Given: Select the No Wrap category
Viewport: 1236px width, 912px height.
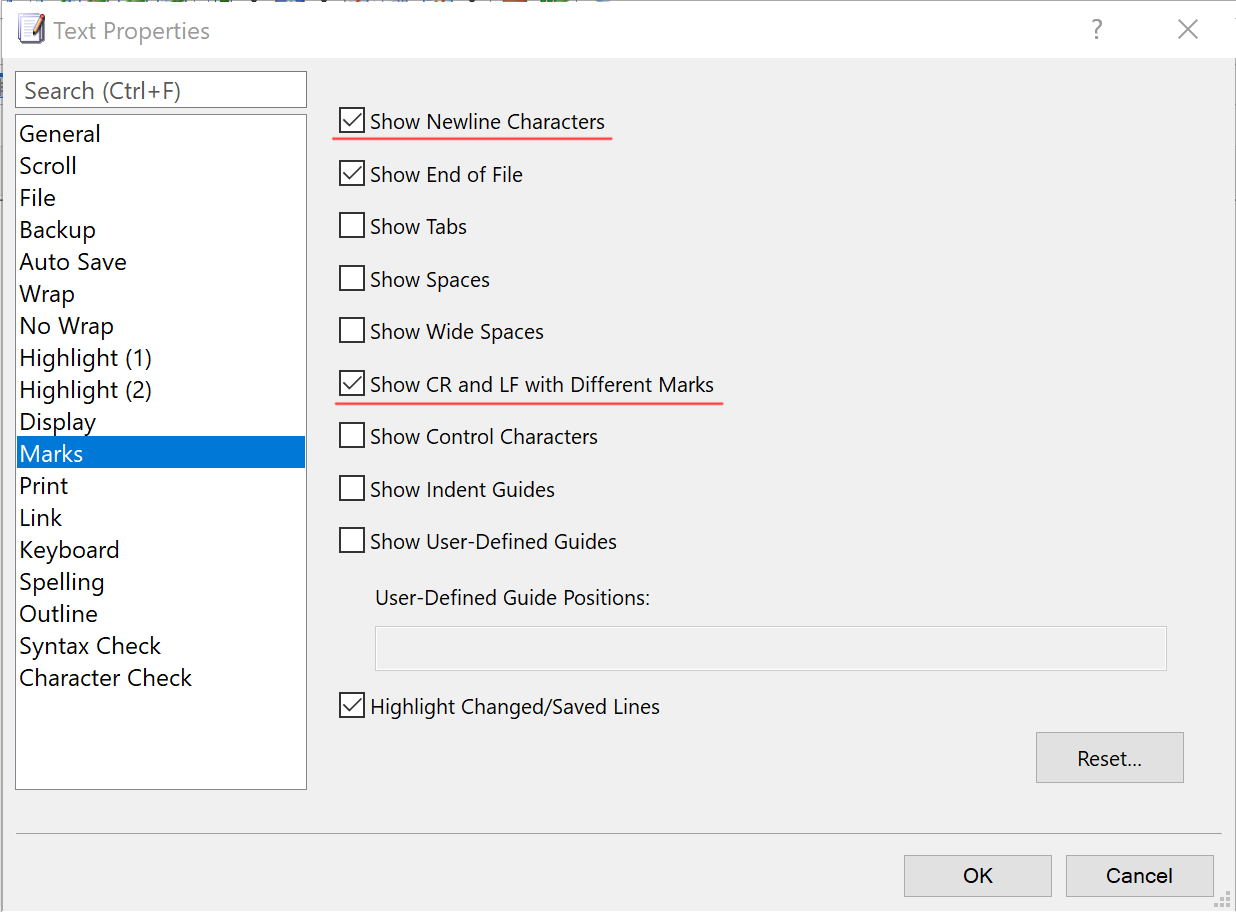Looking at the screenshot, I should (161, 326).
